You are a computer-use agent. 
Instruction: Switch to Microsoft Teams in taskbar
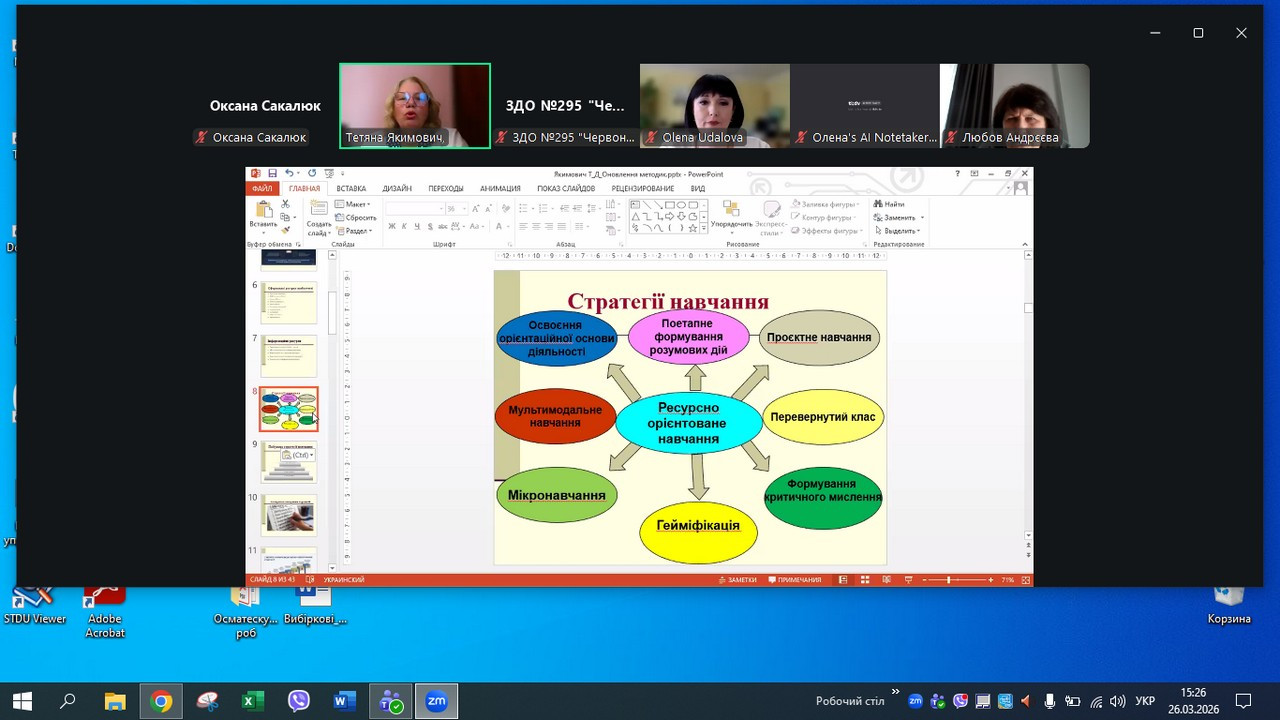coord(390,701)
